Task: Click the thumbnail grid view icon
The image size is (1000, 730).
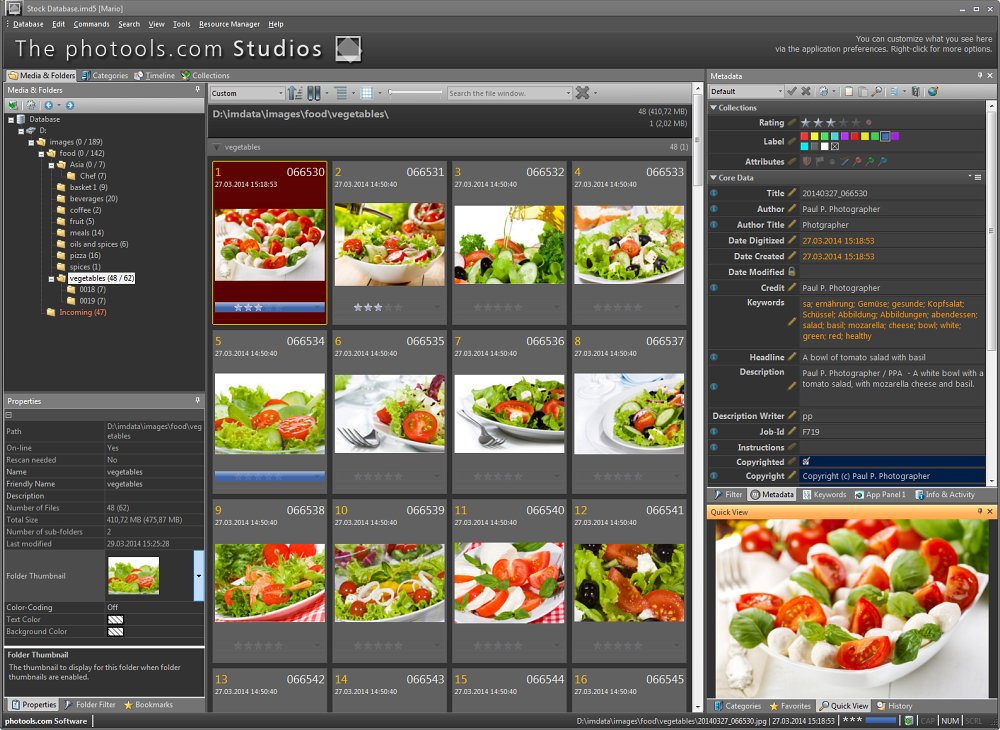Action: (x=367, y=93)
